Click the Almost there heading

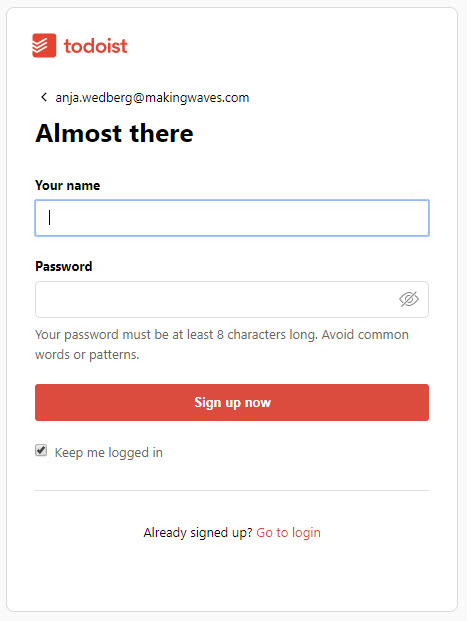pos(114,133)
